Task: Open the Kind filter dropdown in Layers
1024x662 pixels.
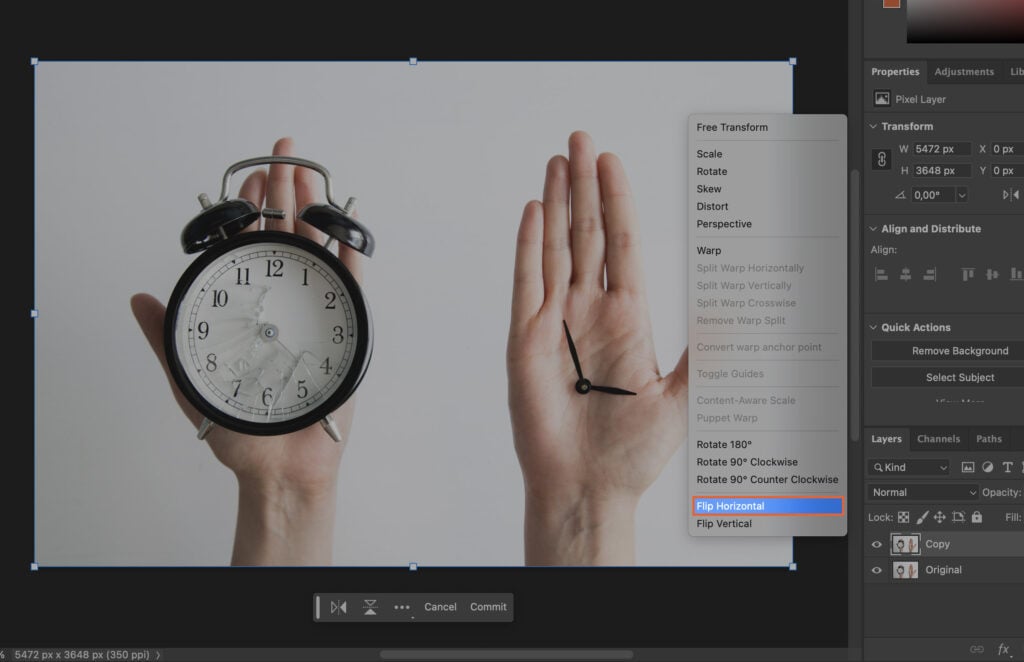Action: pyautogui.click(x=908, y=467)
